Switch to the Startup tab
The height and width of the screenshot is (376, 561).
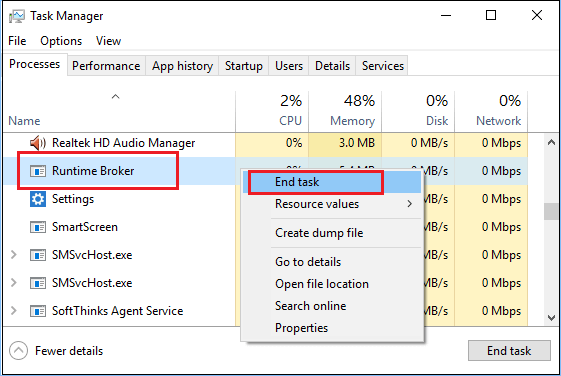pyautogui.click(x=244, y=66)
